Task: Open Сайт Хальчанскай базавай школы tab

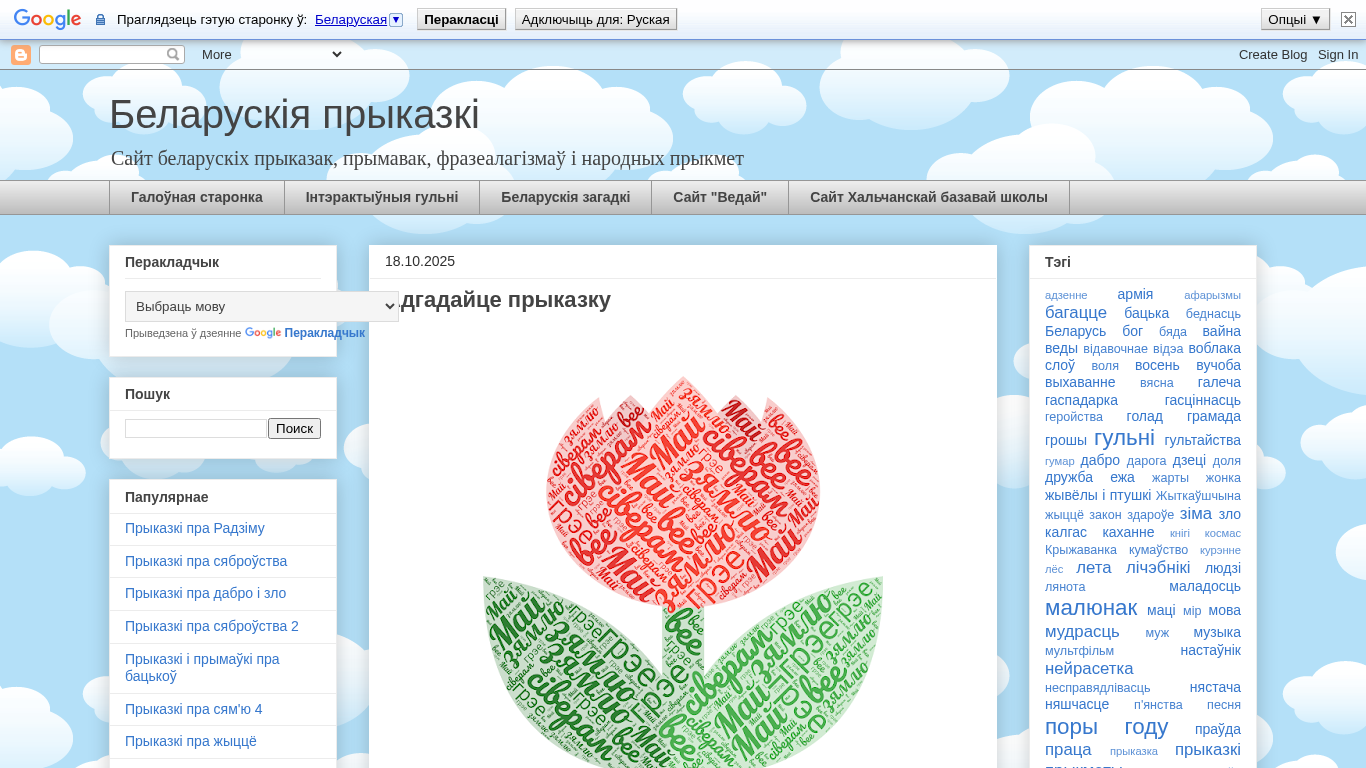Action: click(929, 197)
